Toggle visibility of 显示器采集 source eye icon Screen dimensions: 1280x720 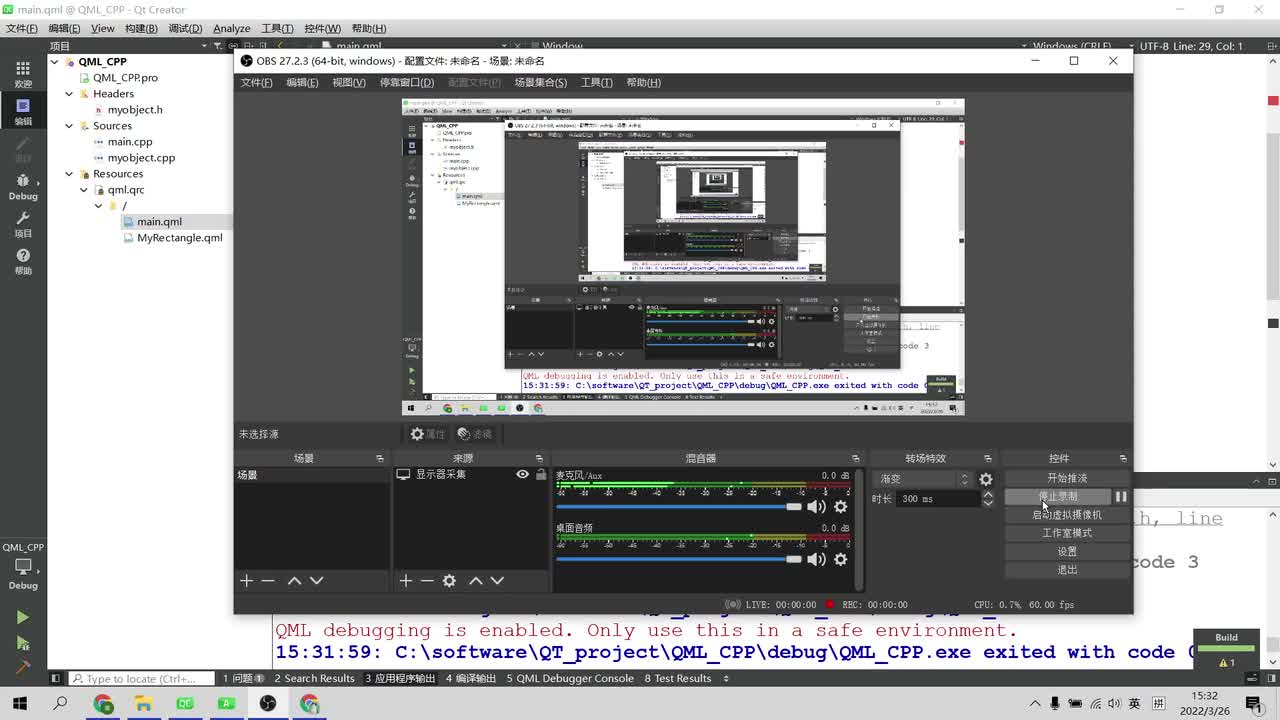pos(522,475)
